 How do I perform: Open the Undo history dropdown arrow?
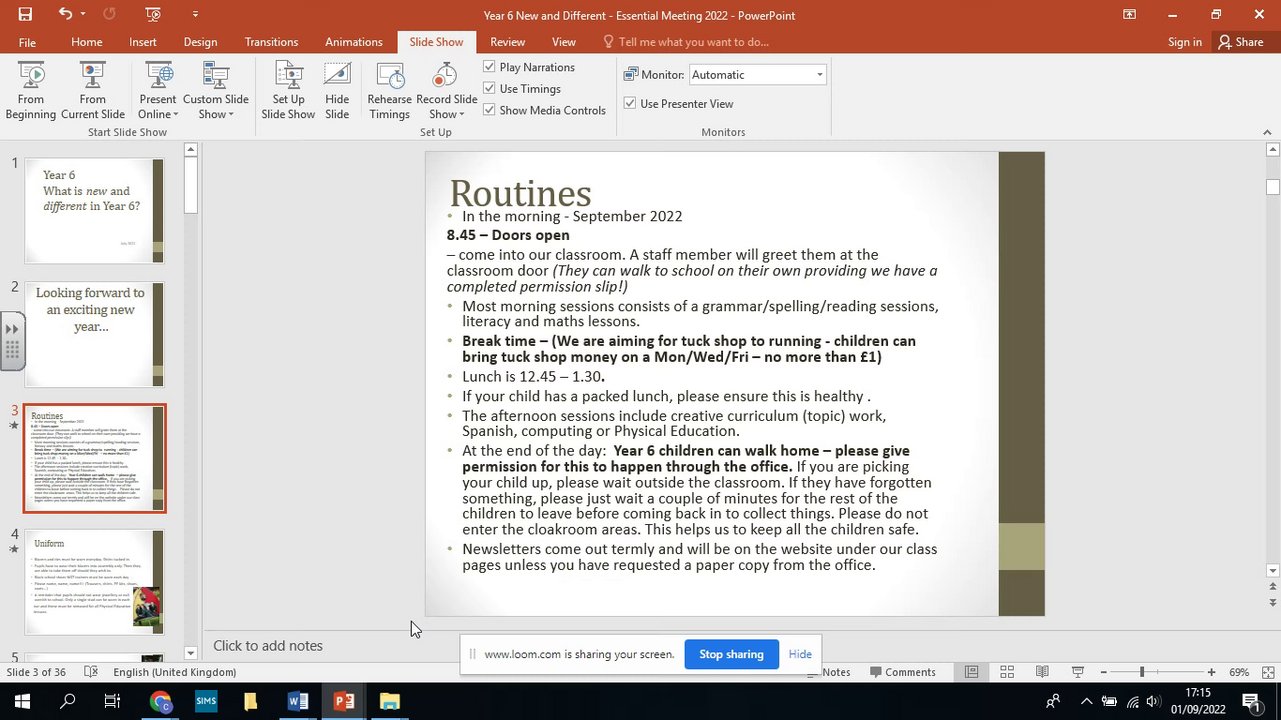(82, 14)
